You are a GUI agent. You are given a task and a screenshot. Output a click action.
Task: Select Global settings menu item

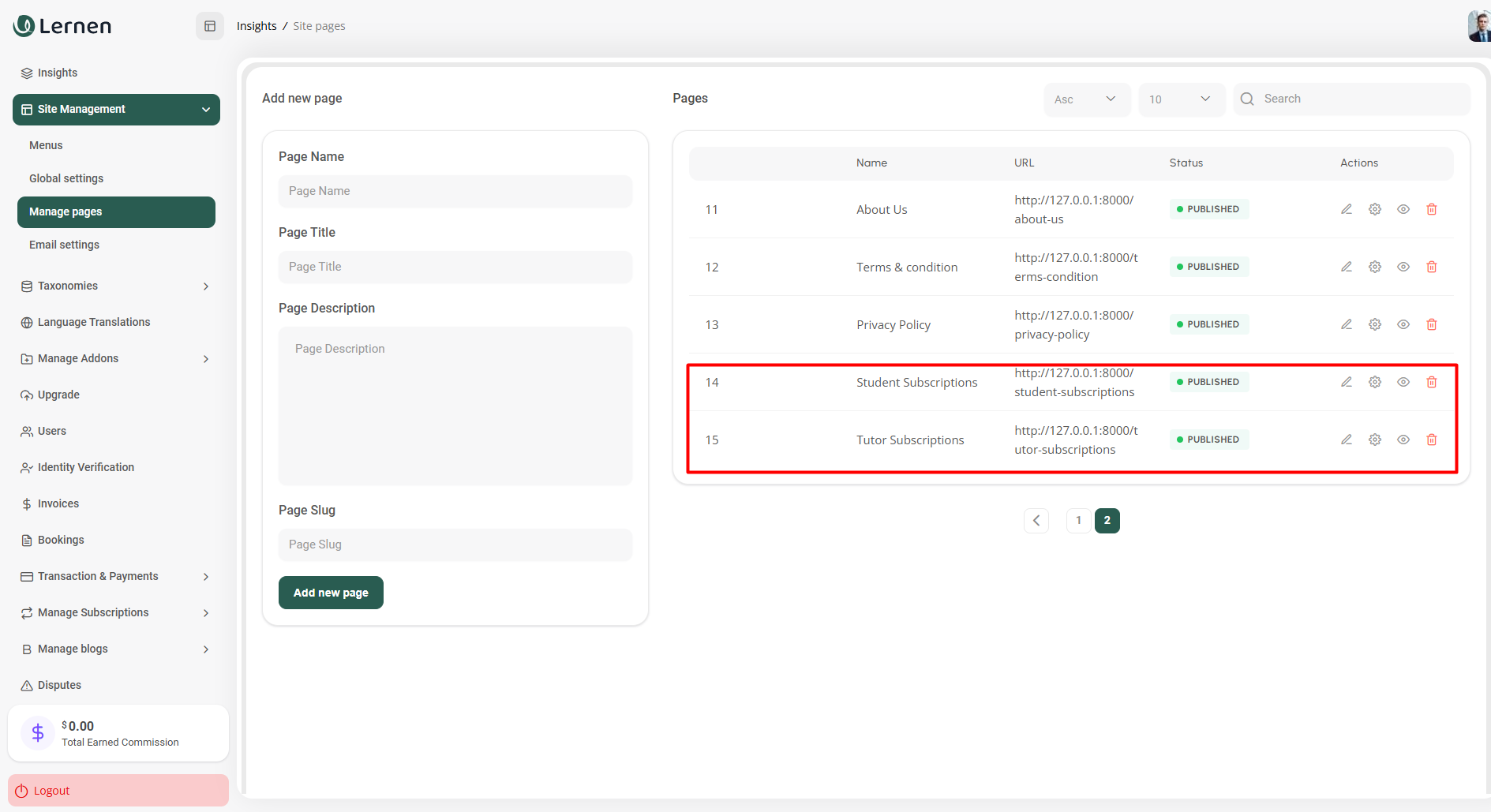(66, 178)
